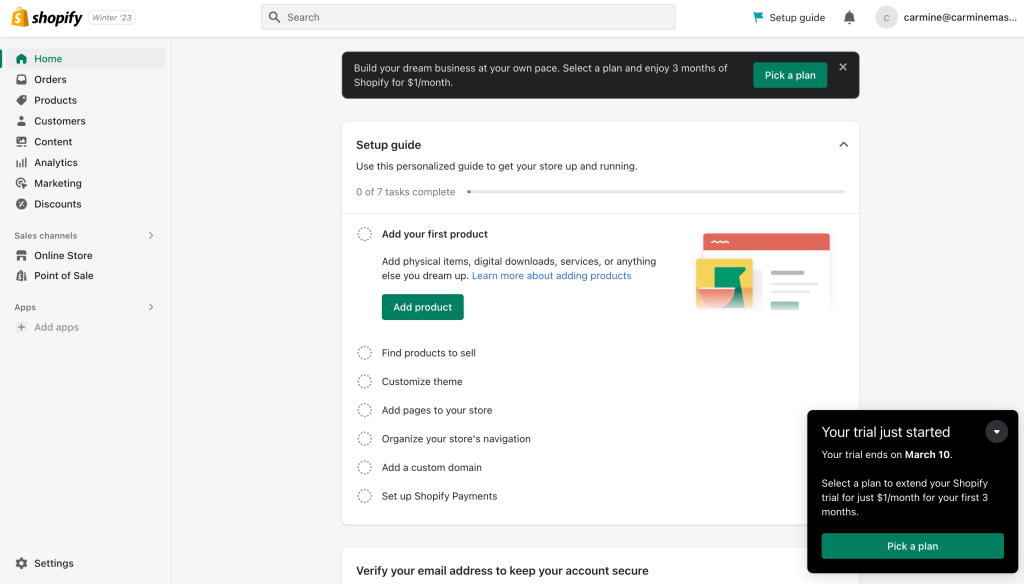This screenshot has height=584, width=1024.
Task: Select Add pages to your store task
Action: click(x=437, y=410)
